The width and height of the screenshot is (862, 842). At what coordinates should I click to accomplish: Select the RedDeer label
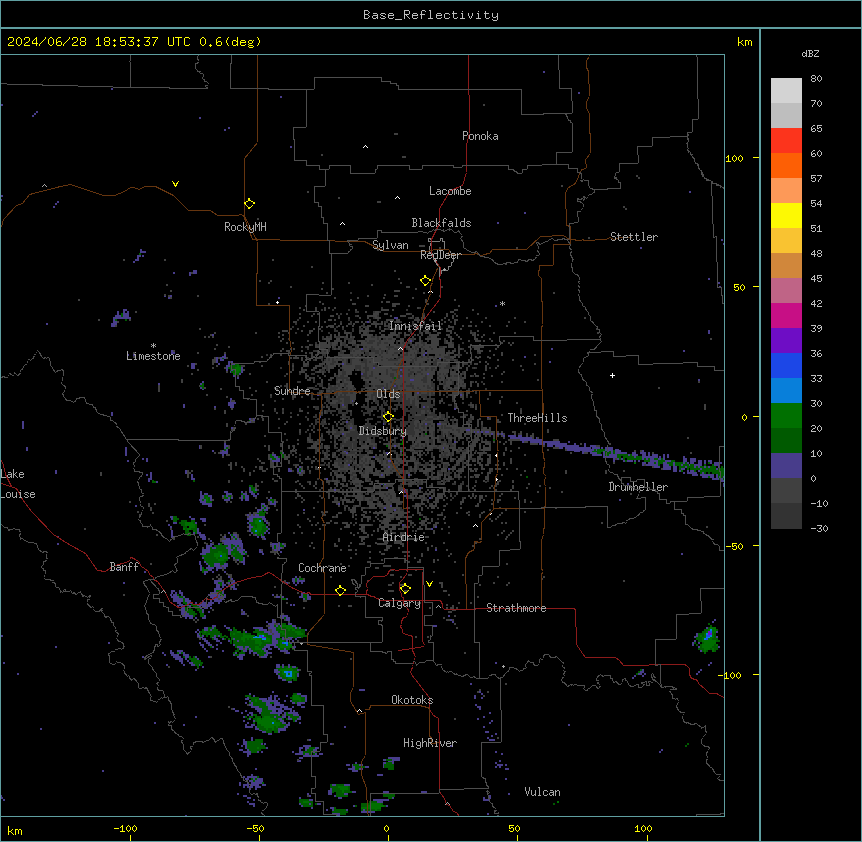coord(440,255)
